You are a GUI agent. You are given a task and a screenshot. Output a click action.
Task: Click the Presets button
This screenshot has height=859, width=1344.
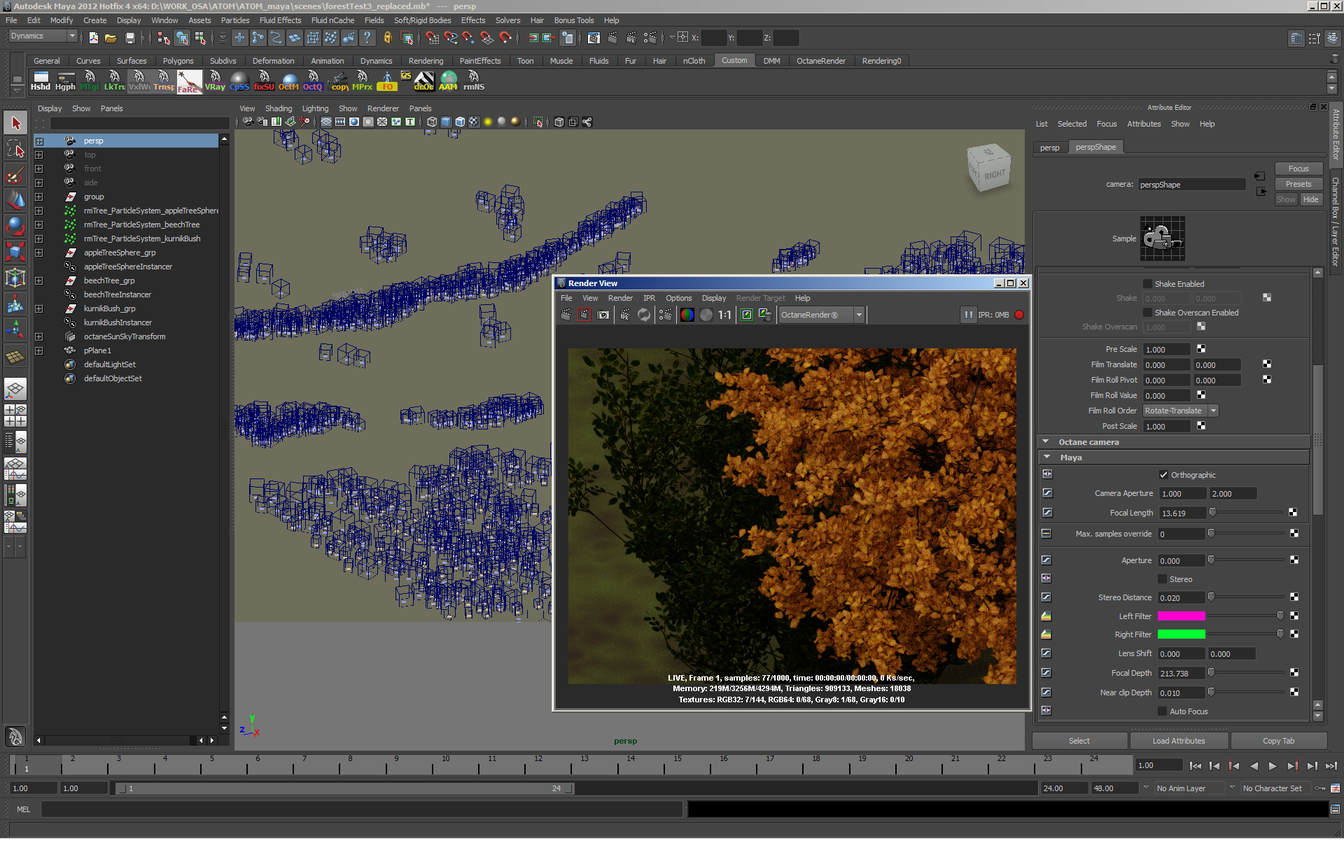pyautogui.click(x=1298, y=184)
